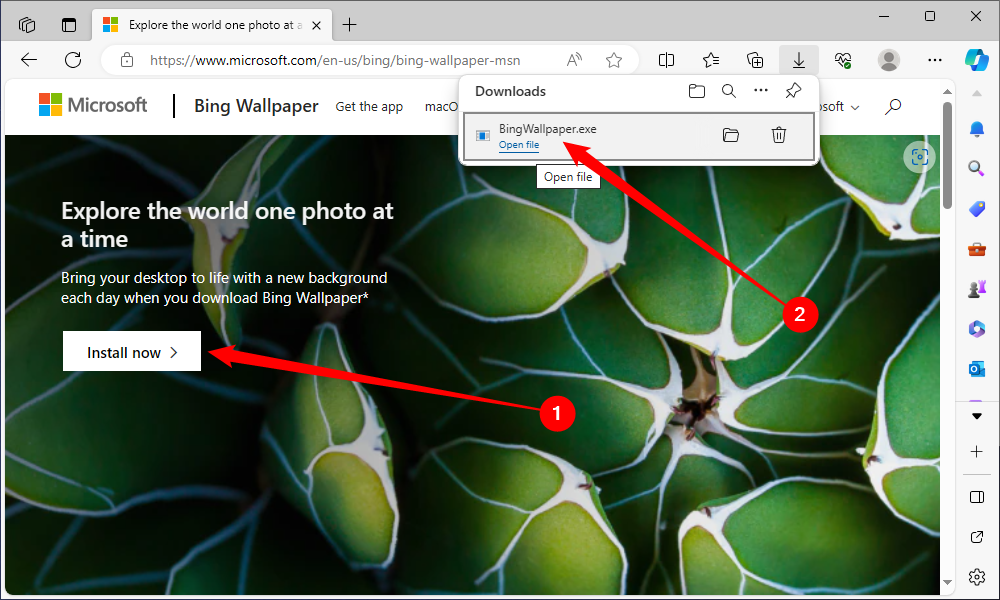Image resolution: width=1000 pixels, height=600 pixels.
Task: Search downloads using magnifier icon
Action: click(728, 91)
